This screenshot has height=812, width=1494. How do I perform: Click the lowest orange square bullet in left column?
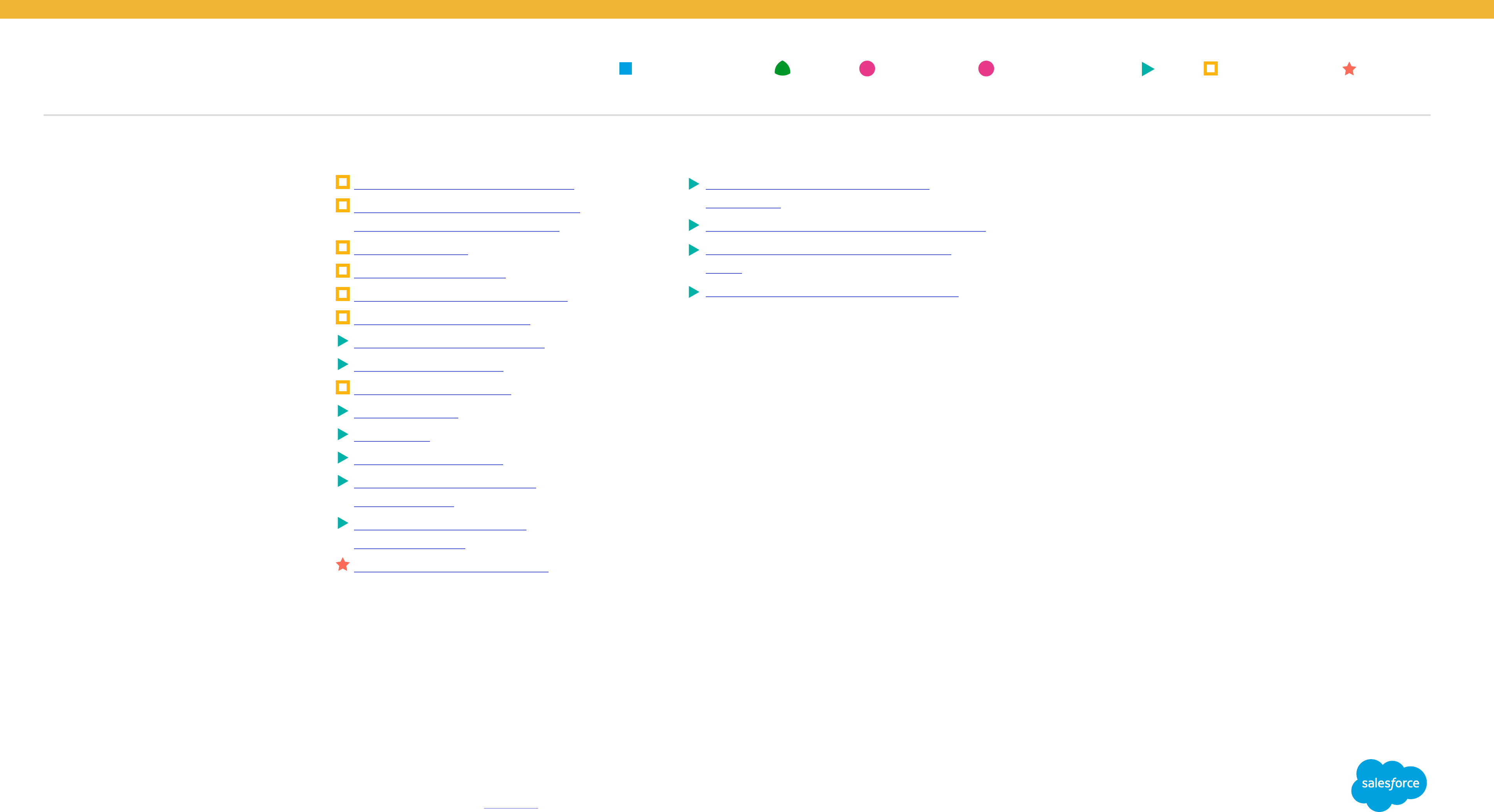(343, 387)
